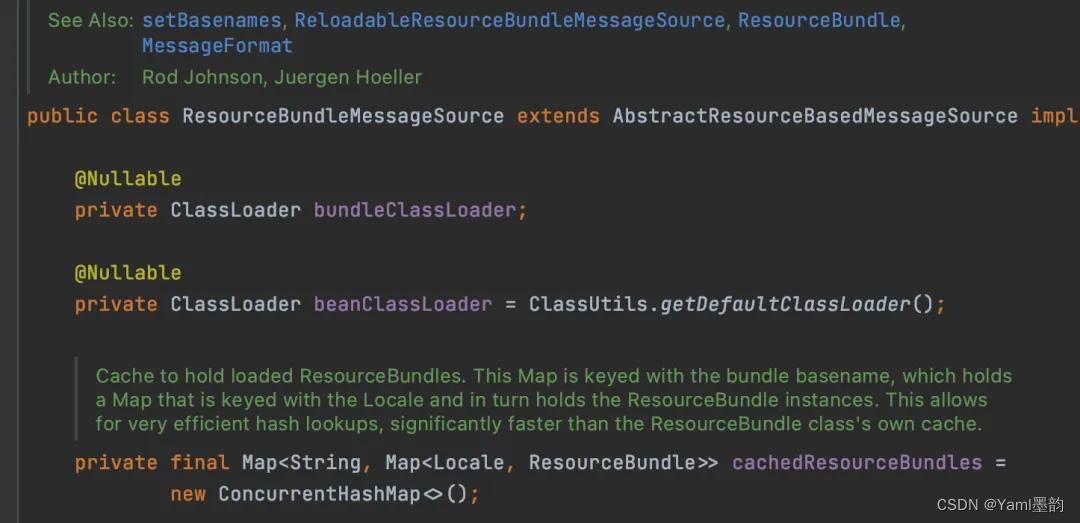Click ResourceBundle>> type in the field declaration

(623, 462)
